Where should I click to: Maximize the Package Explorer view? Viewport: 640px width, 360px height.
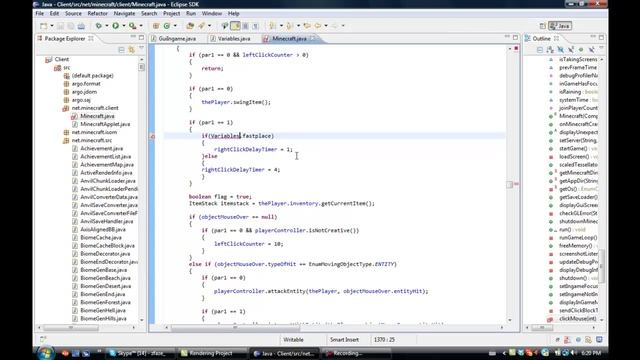tap(141, 38)
